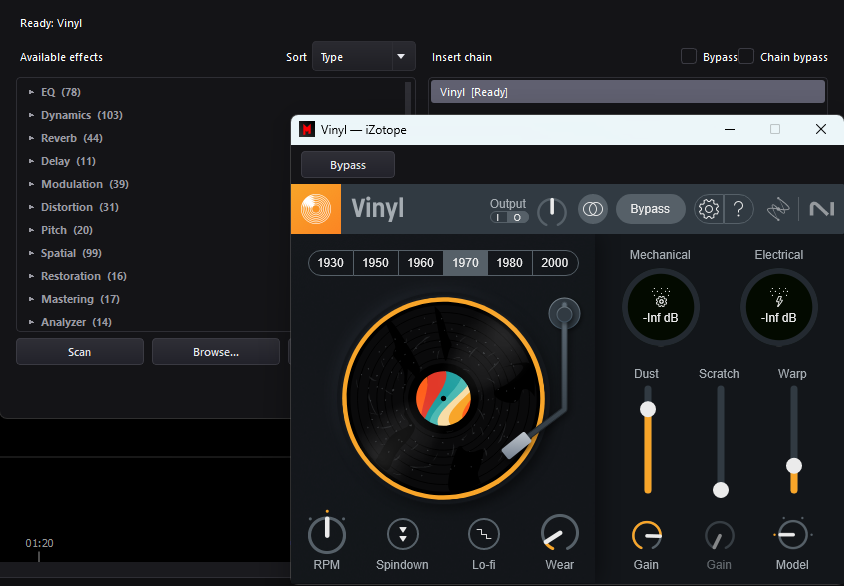Enable the Chain bypass checkbox

[x=745, y=56]
